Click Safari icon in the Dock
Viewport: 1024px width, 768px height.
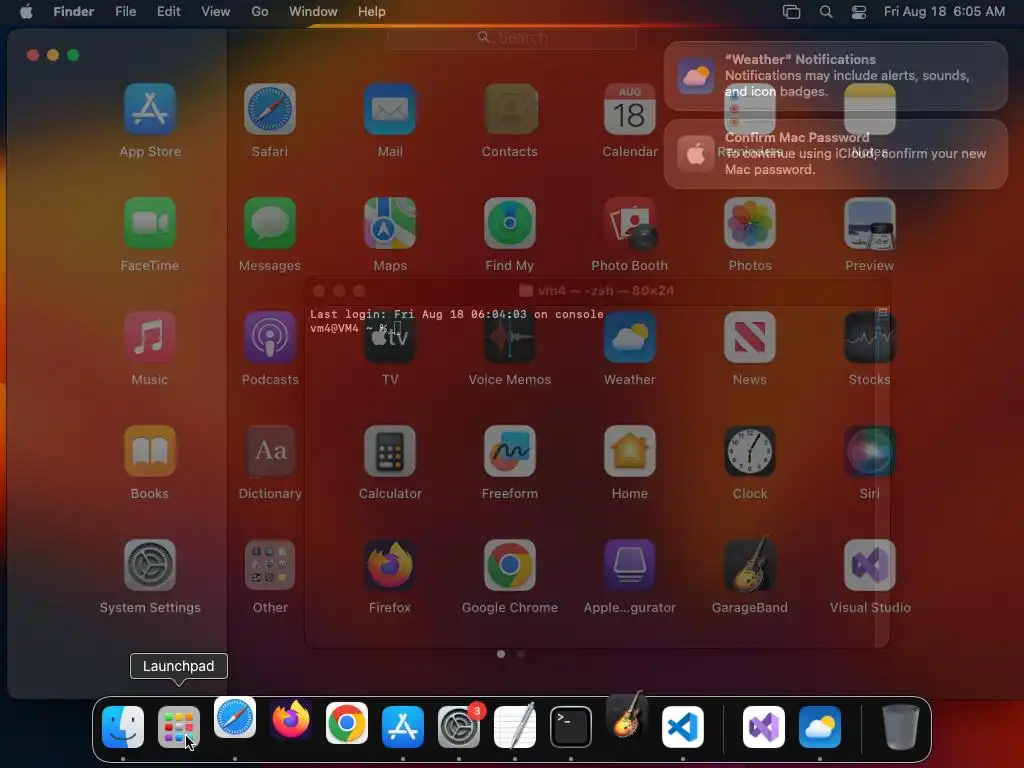235,717
